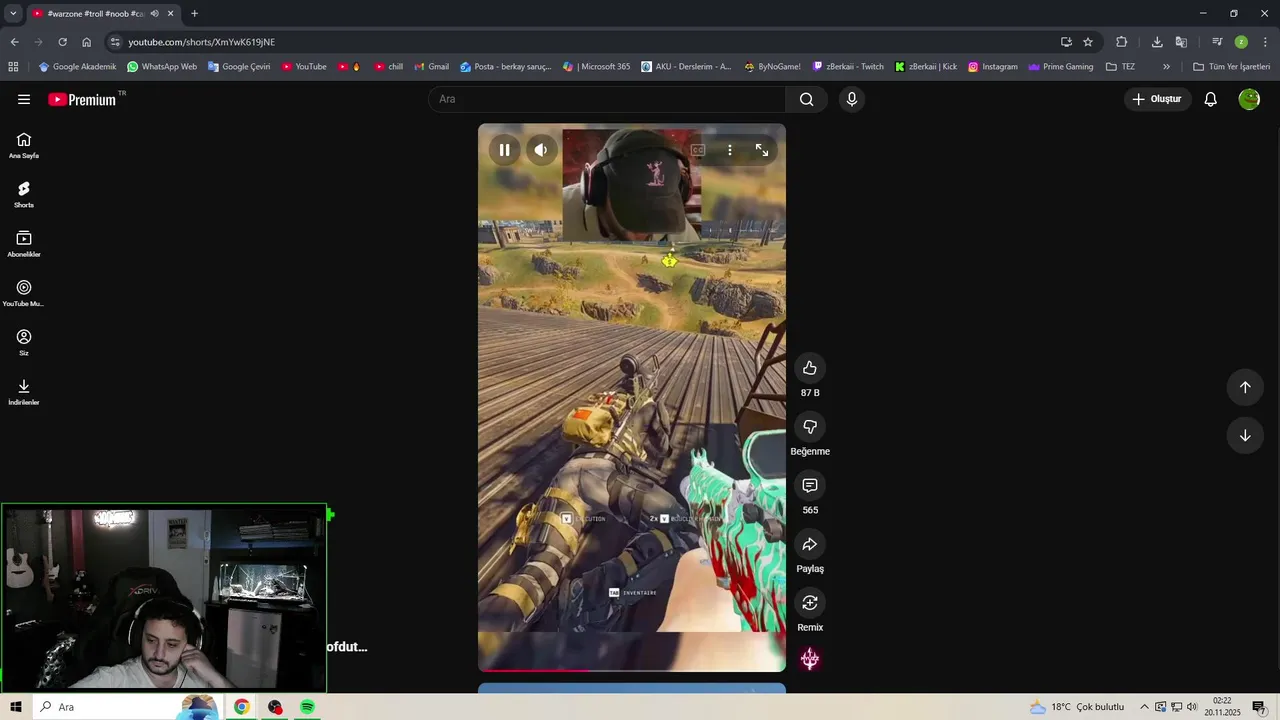This screenshot has width=1280, height=720.
Task: Go to the next Short with down arrow
Action: pyautogui.click(x=1245, y=435)
